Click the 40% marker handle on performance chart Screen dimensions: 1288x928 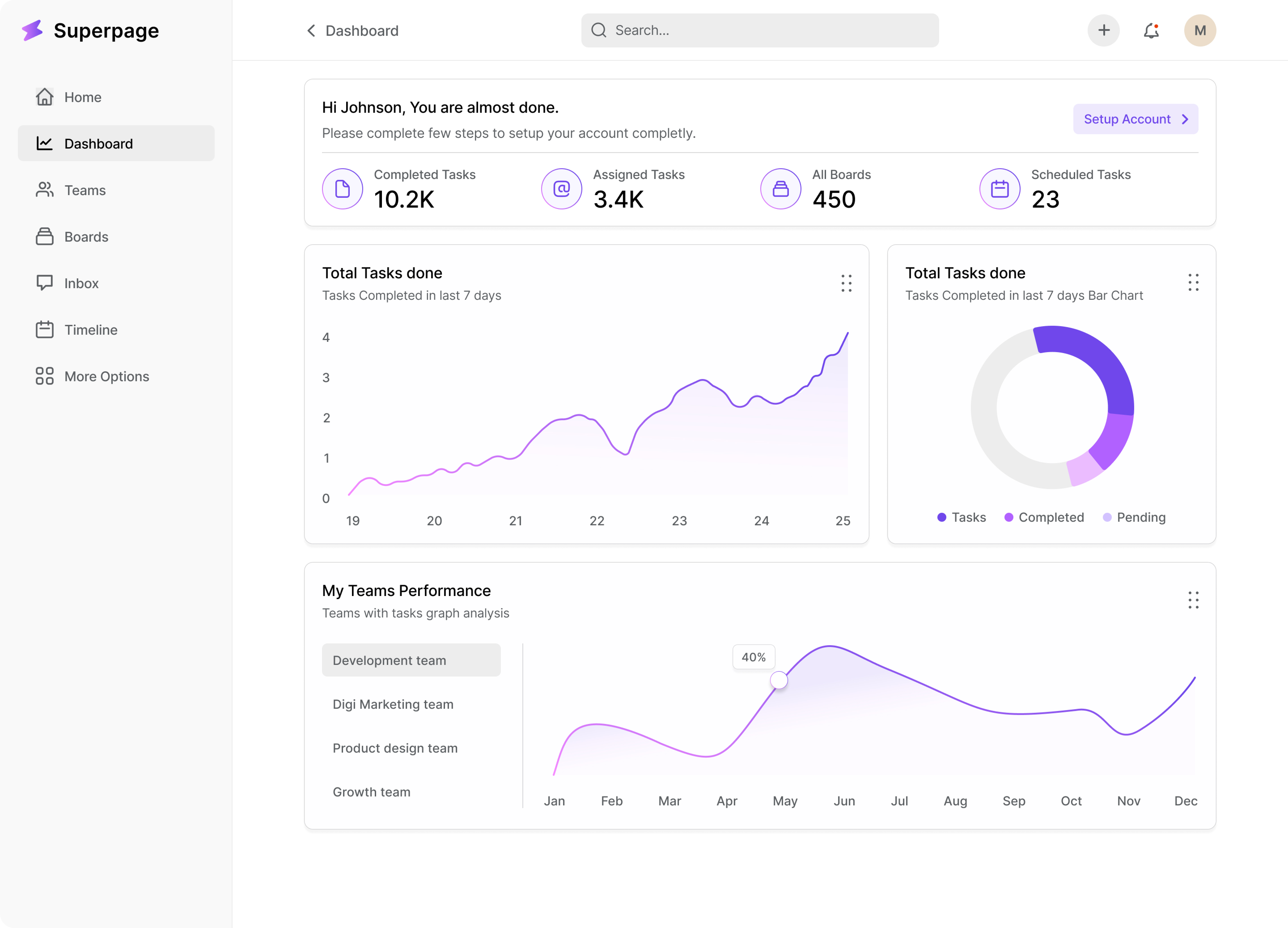tap(779, 680)
